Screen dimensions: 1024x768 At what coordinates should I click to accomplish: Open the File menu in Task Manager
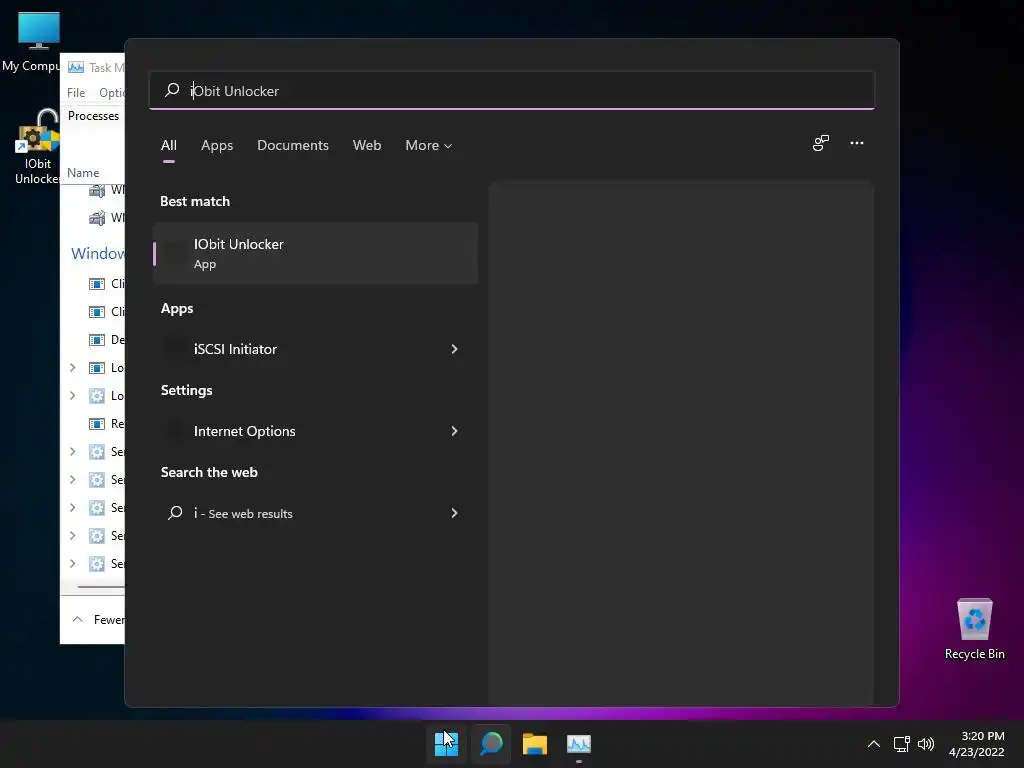[x=76, y=93]
